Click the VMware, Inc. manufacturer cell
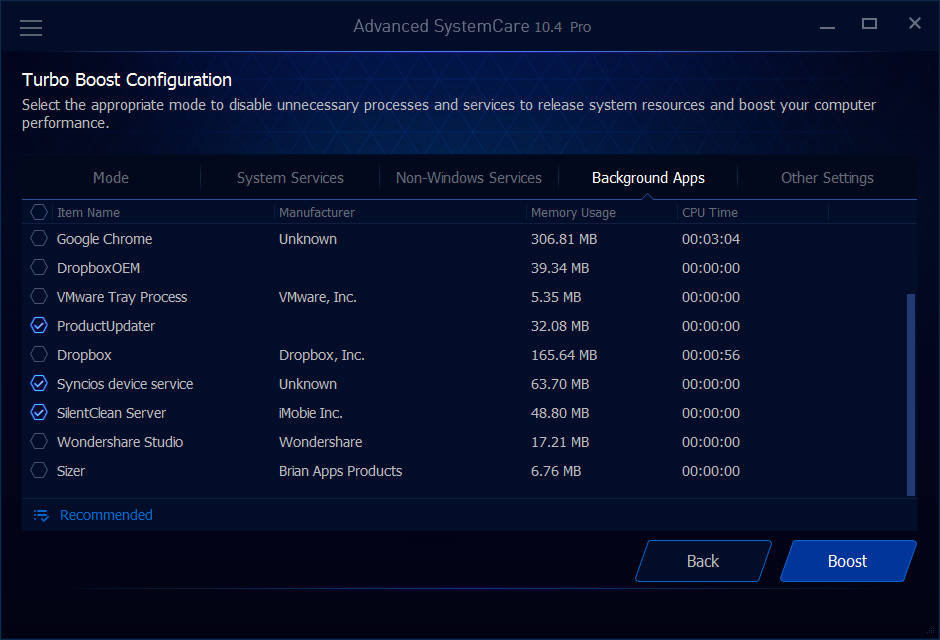The width and height of the screenshot is (940, 640). tap(318, 297)
